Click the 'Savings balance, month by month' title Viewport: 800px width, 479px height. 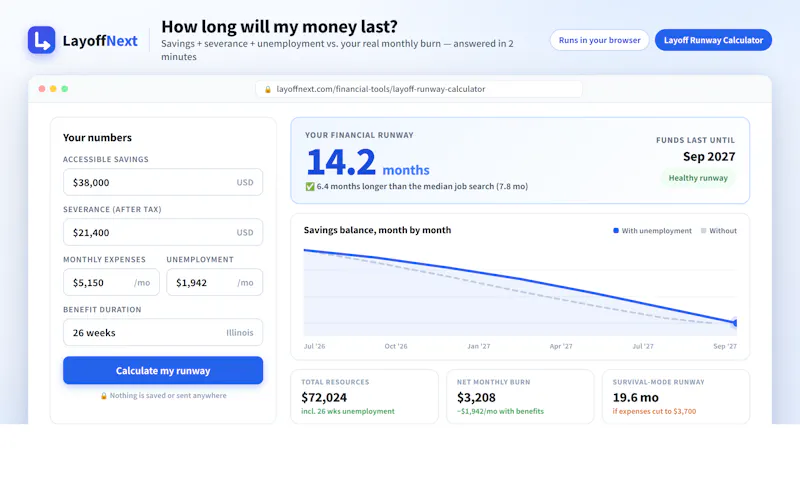tap(377, 230)
